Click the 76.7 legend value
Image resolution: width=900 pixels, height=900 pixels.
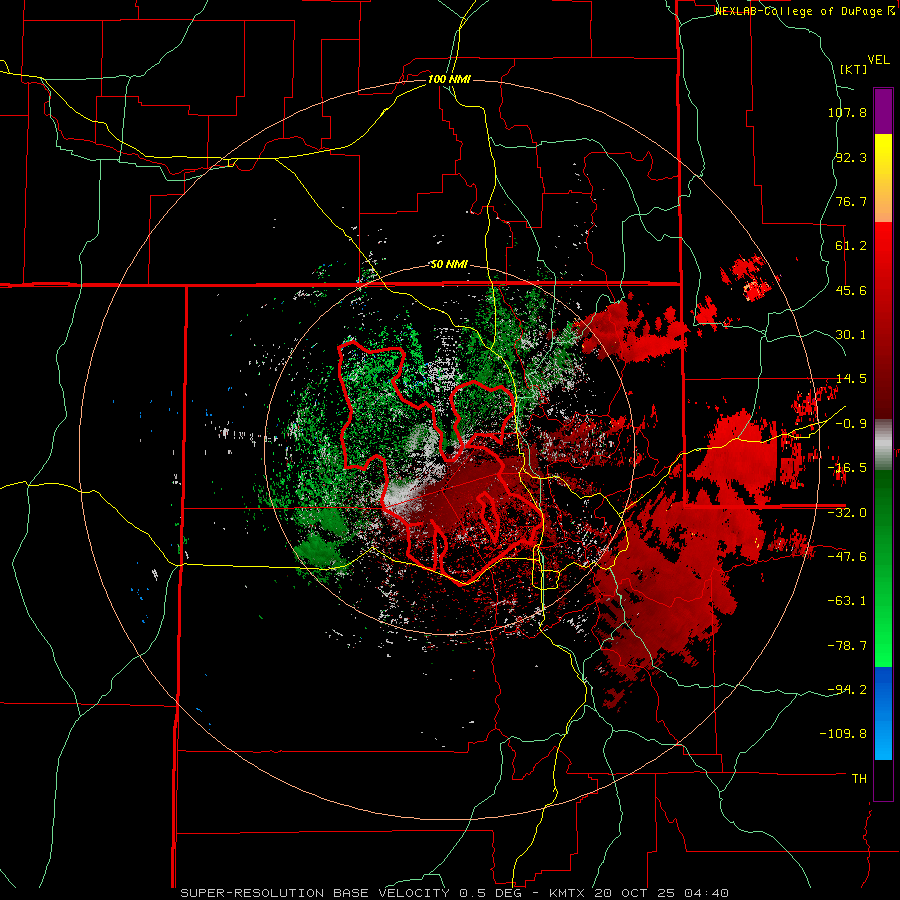point(851,201)
